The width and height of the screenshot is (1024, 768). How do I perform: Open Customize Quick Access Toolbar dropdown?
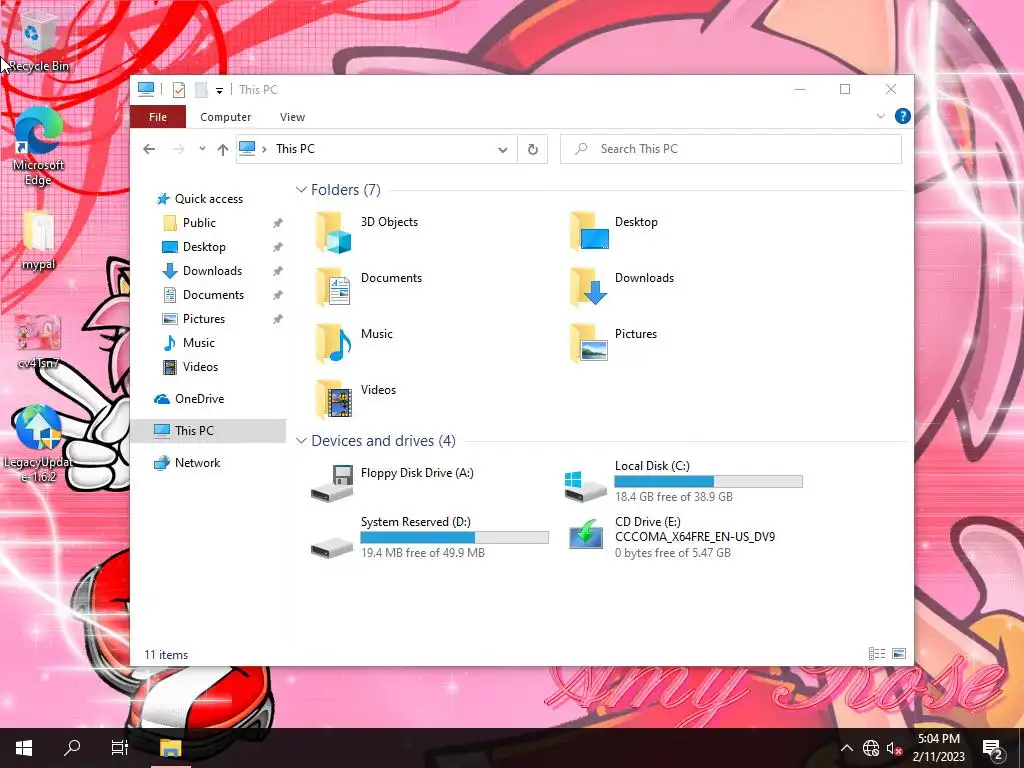[x=219, y=90]
